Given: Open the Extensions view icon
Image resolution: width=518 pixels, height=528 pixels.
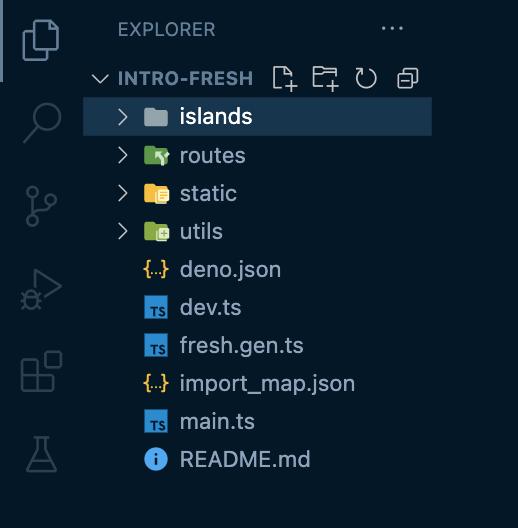Looking at the screenshot, I should [x=41, y=371].
